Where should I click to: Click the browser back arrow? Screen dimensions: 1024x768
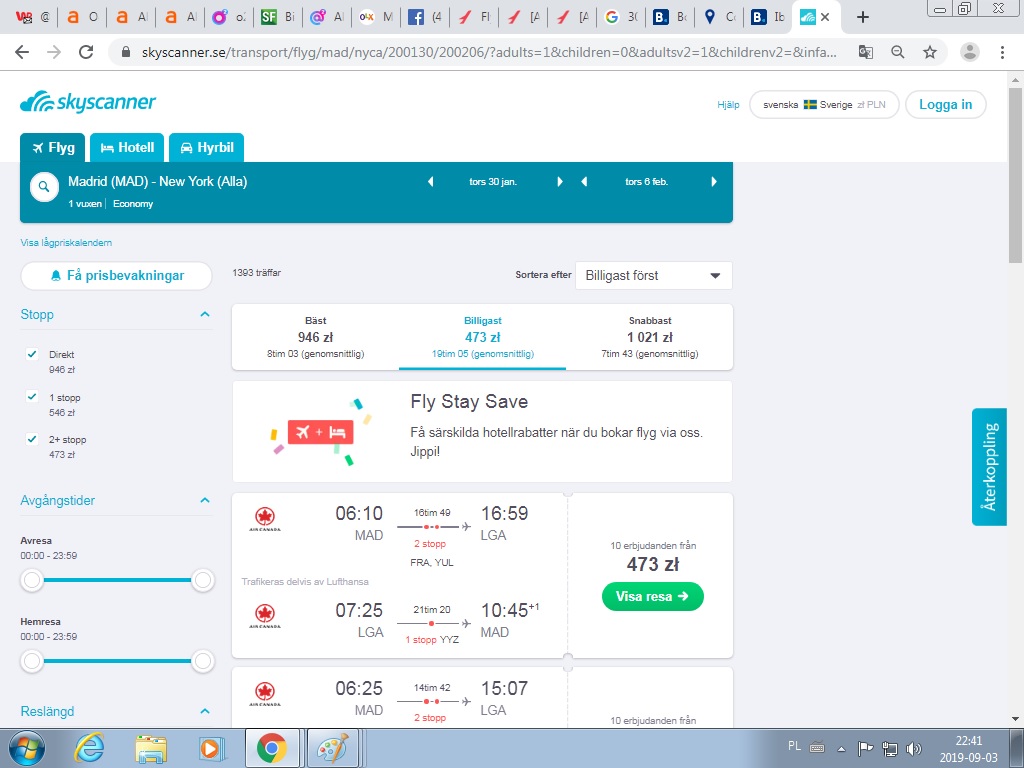pos(22,52)
